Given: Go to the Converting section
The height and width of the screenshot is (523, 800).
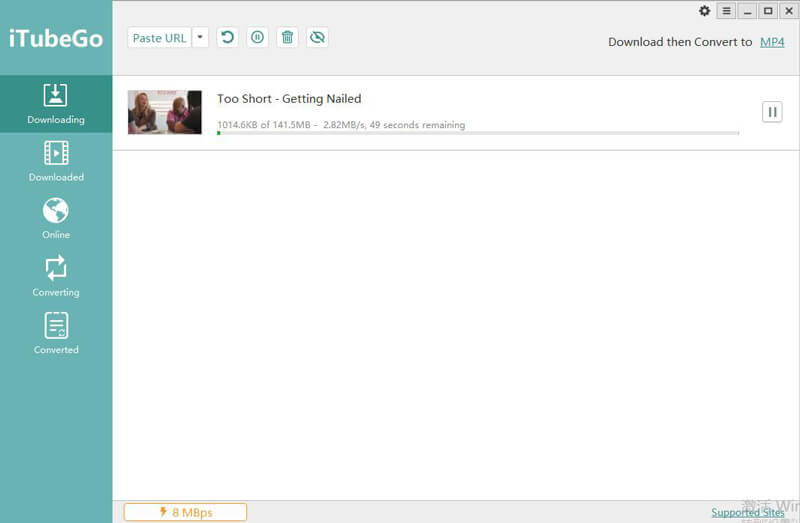Looking at the screenshot, I should click(x=56, y=276).
